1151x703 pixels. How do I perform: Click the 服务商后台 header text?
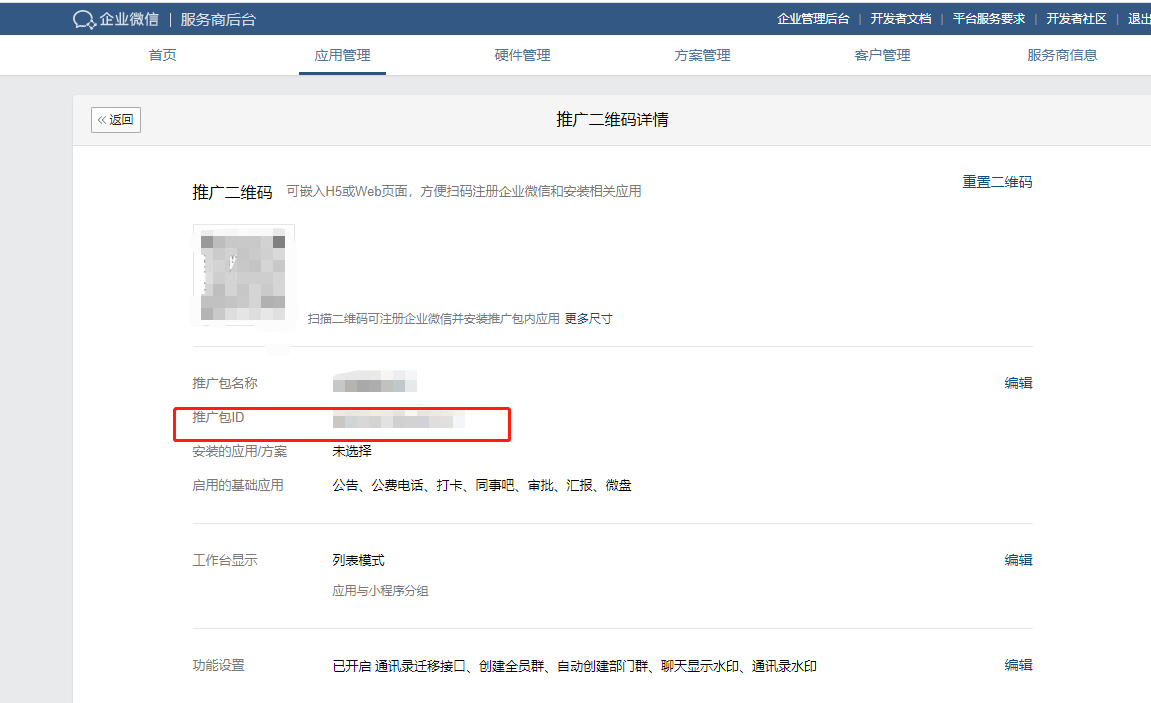[x=218, y=20]
